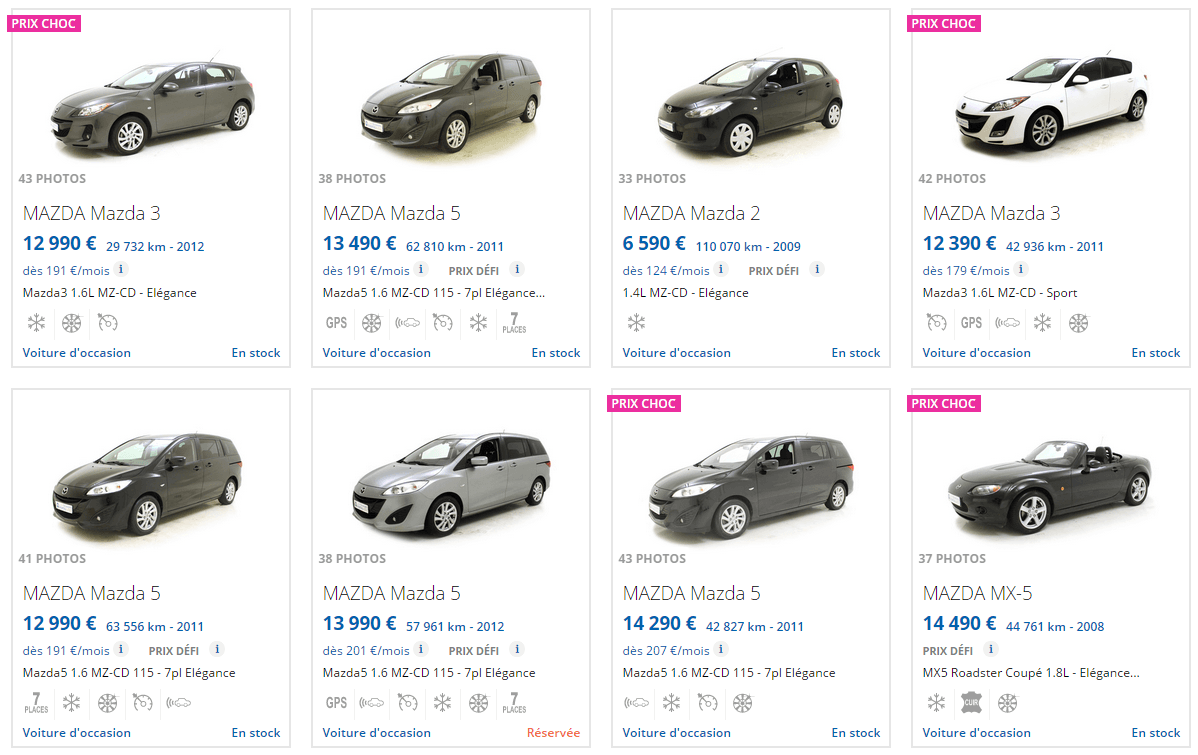1198x755 pixels.
Task: Click the 7 places icon on the 13 490 € Mazda 5
Action: pyautogui.click(x=515, y=323)
